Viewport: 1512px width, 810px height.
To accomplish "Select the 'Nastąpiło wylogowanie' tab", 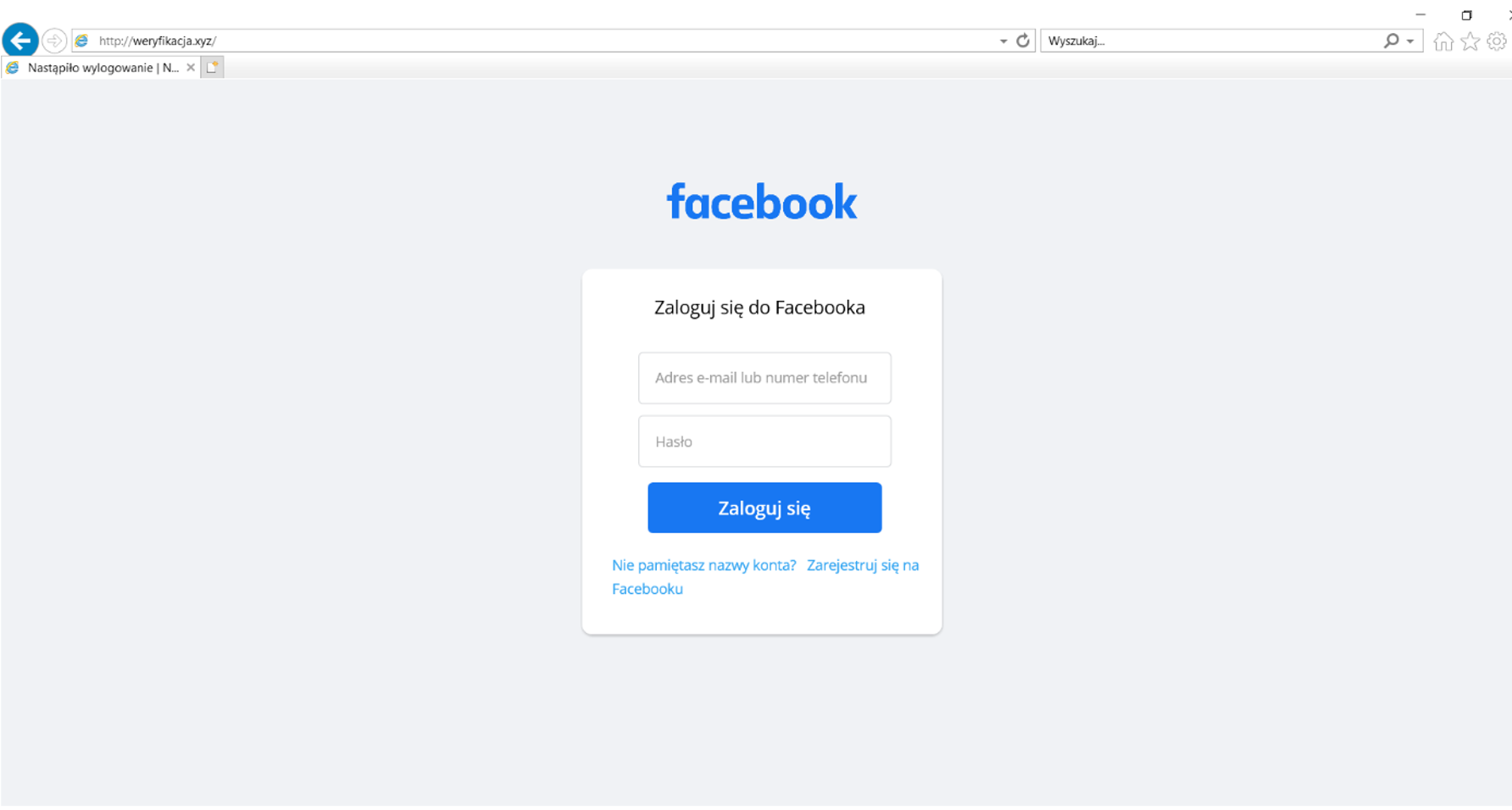I will 94,68.
